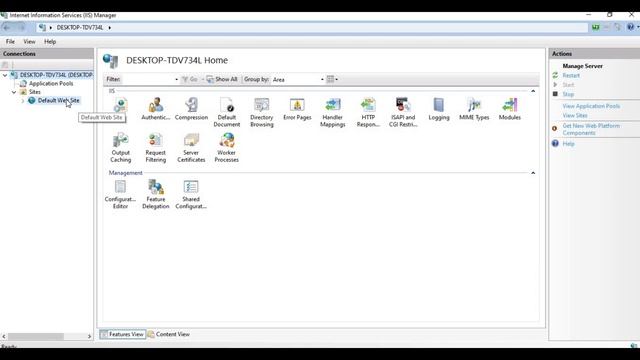Click Get New Web Platform Components
Screen dimensions: 640x360
click(x=591, y=129)
